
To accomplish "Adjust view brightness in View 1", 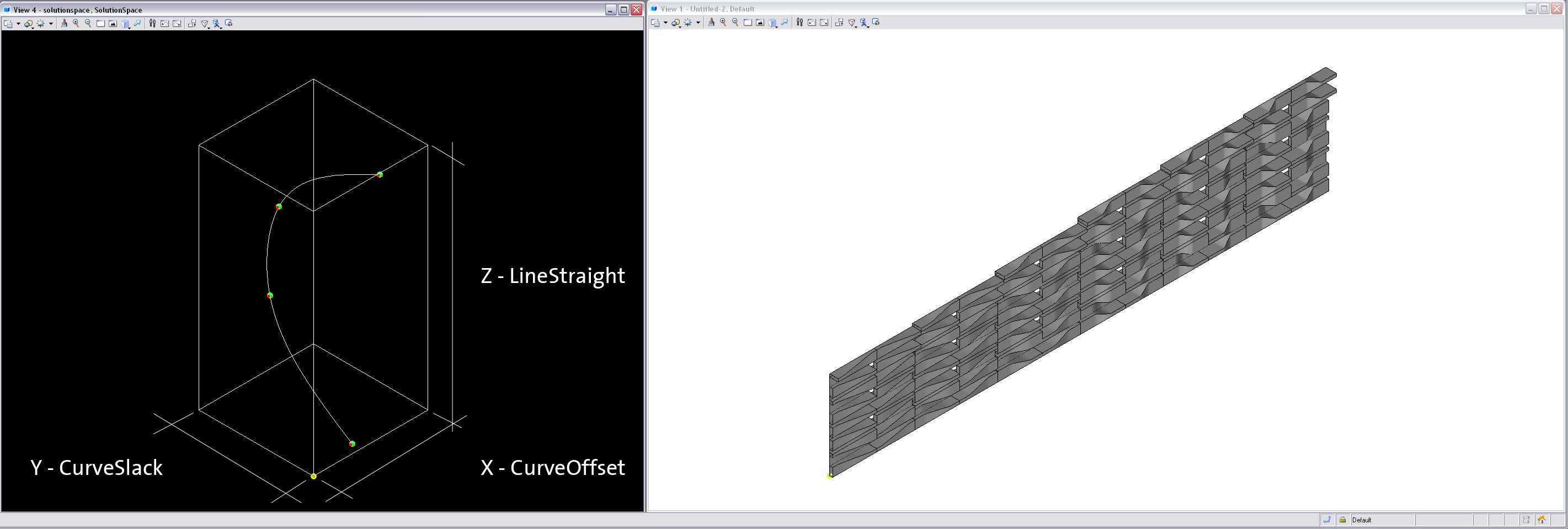I will click(x=687, y=22).
